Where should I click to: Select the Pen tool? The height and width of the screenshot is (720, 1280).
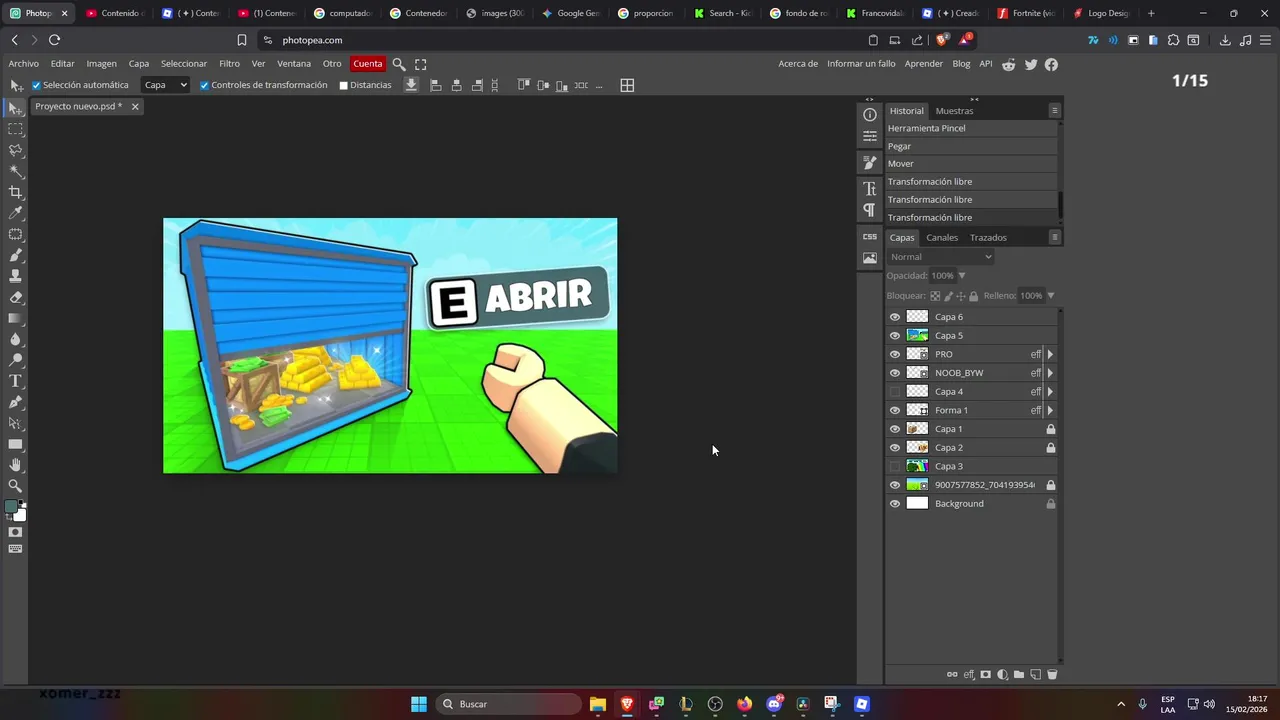(x=15, y=402)
